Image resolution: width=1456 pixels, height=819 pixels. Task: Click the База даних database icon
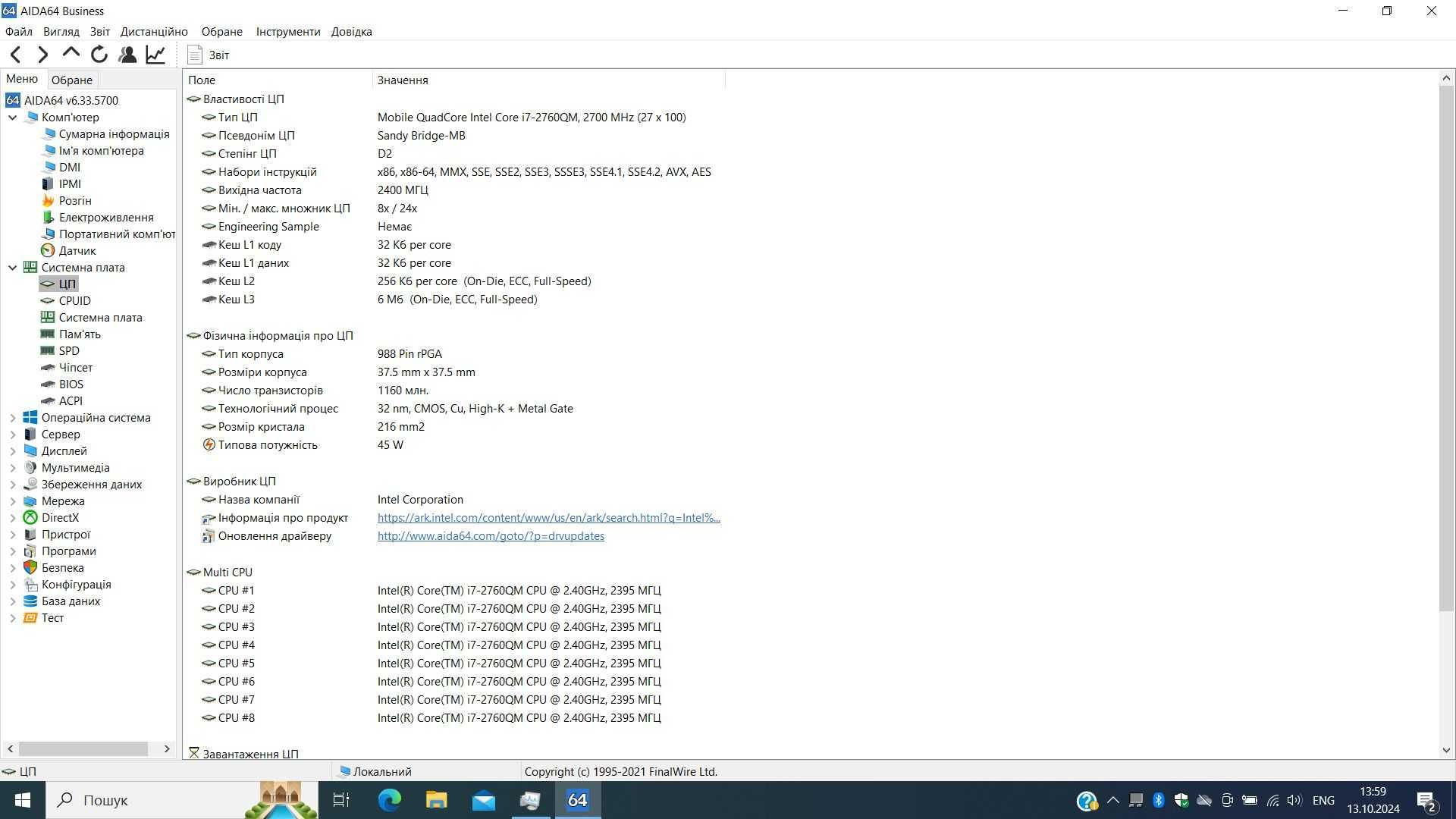(30, 601)
